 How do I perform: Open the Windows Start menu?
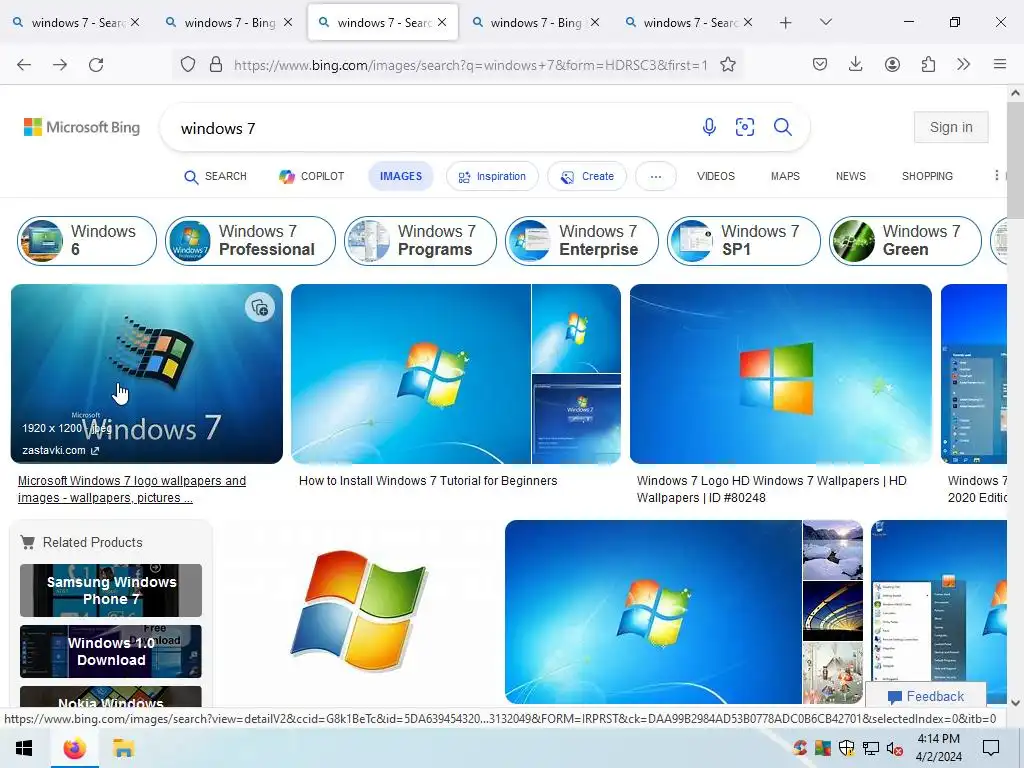point(24,748)
